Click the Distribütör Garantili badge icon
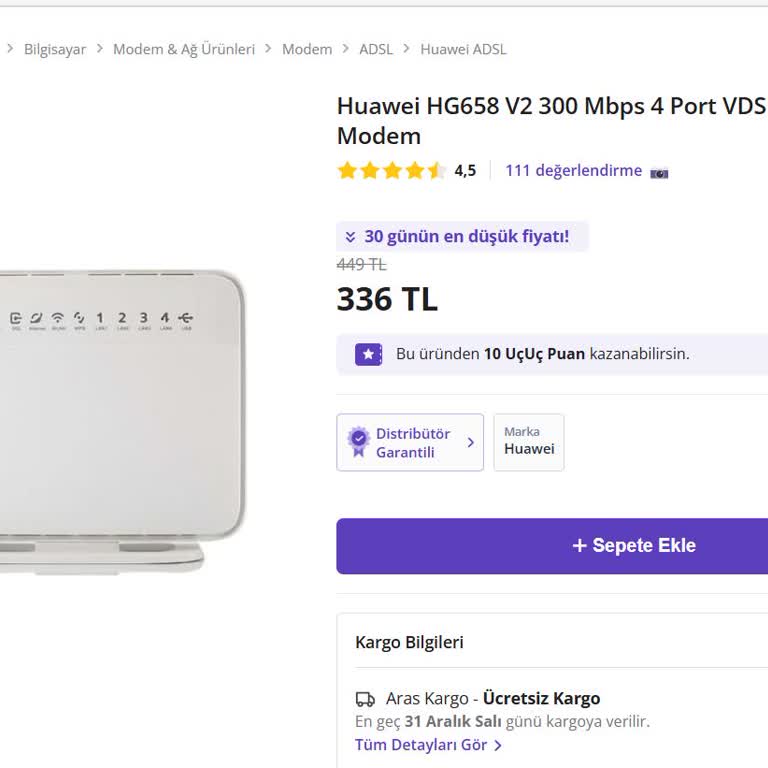Image resolution: width=768 pixels, height=768 pixels. [358, 442]
